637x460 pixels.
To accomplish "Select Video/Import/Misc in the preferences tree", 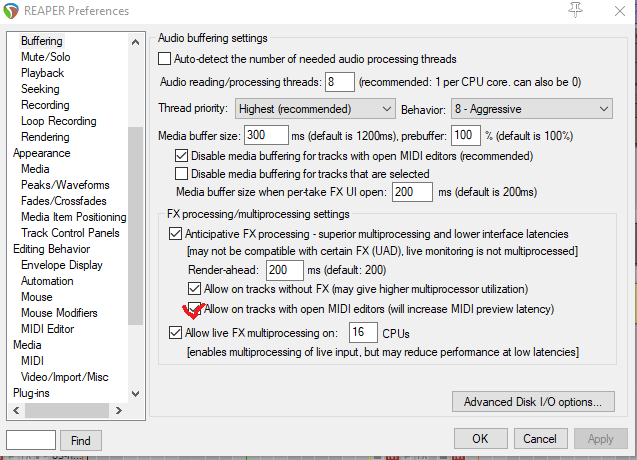I will click(65, 377).
